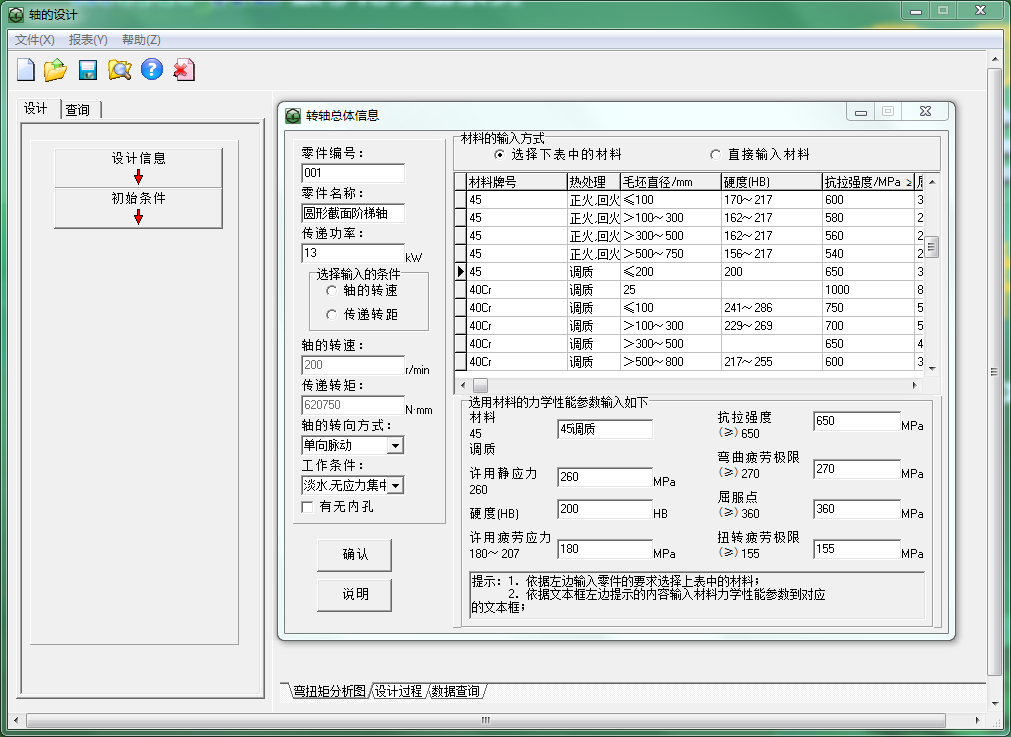This screenshot has width=1011, height=737.
Task: Switch to the 查询 tab
Action: [79, 110]
